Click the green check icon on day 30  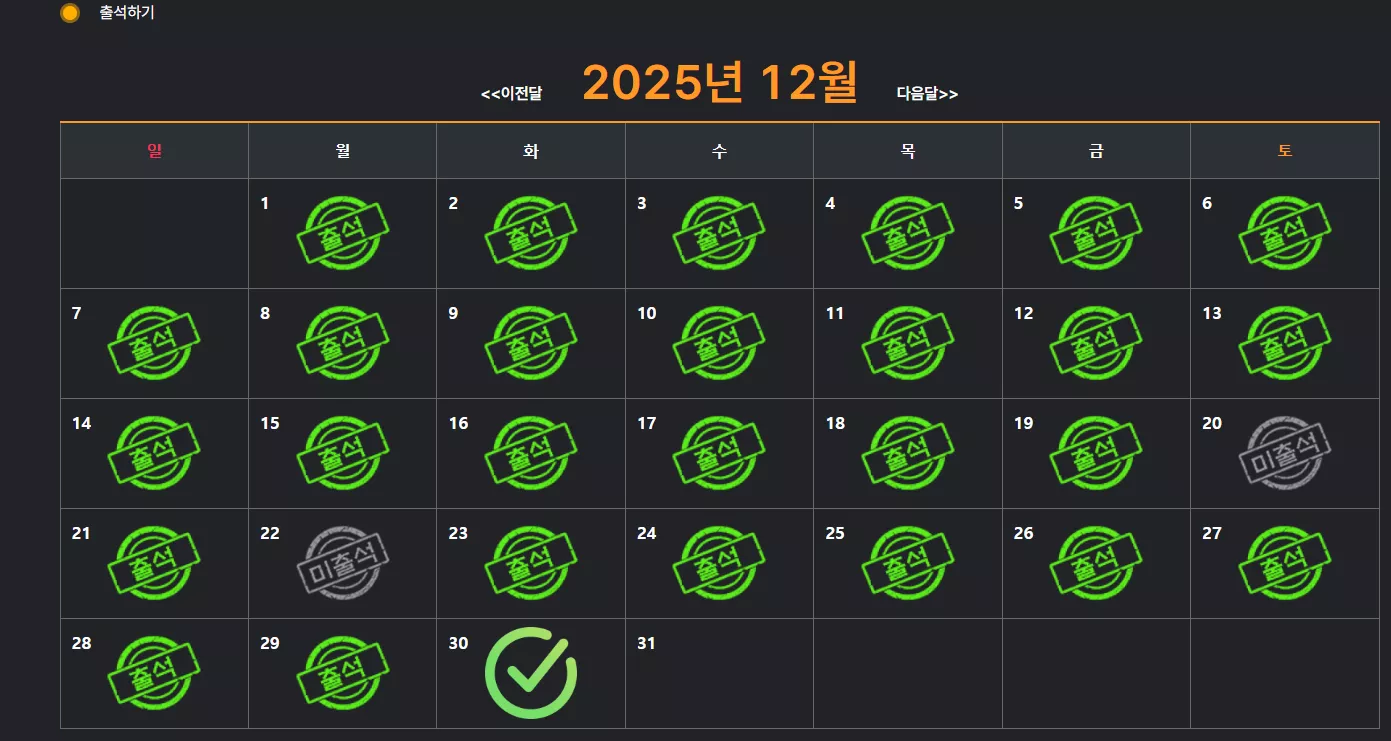[531, 673]
